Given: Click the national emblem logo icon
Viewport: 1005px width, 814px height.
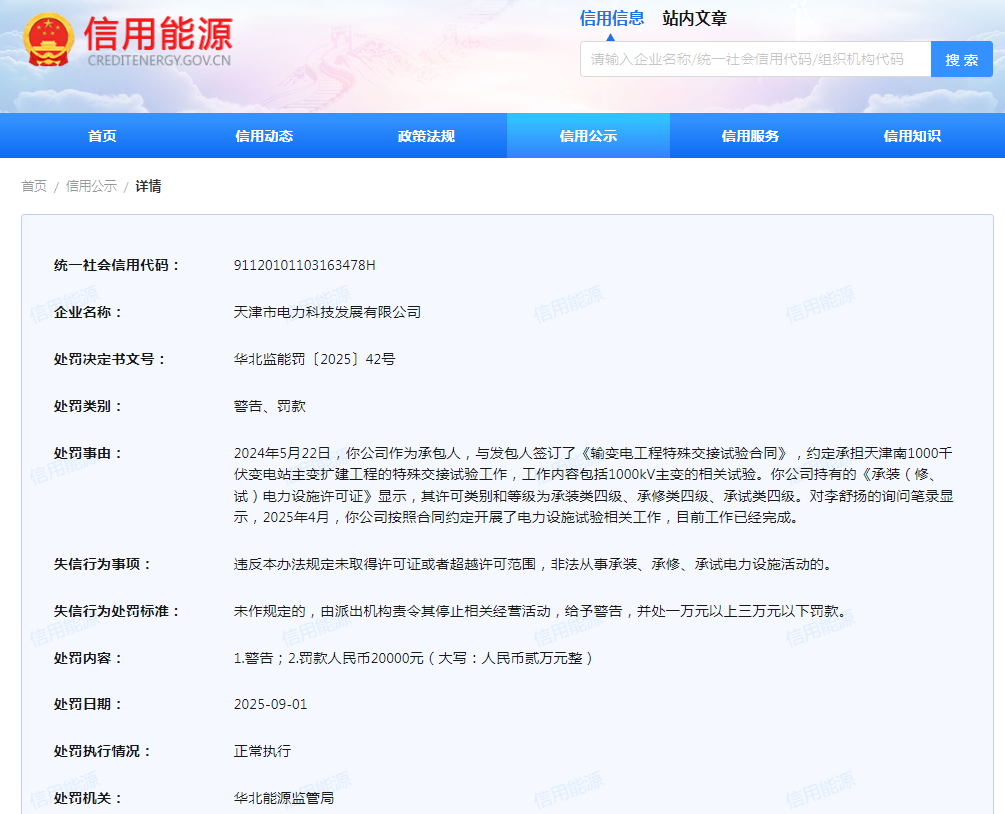Looking at the screenshot, I should pos(49,39).
